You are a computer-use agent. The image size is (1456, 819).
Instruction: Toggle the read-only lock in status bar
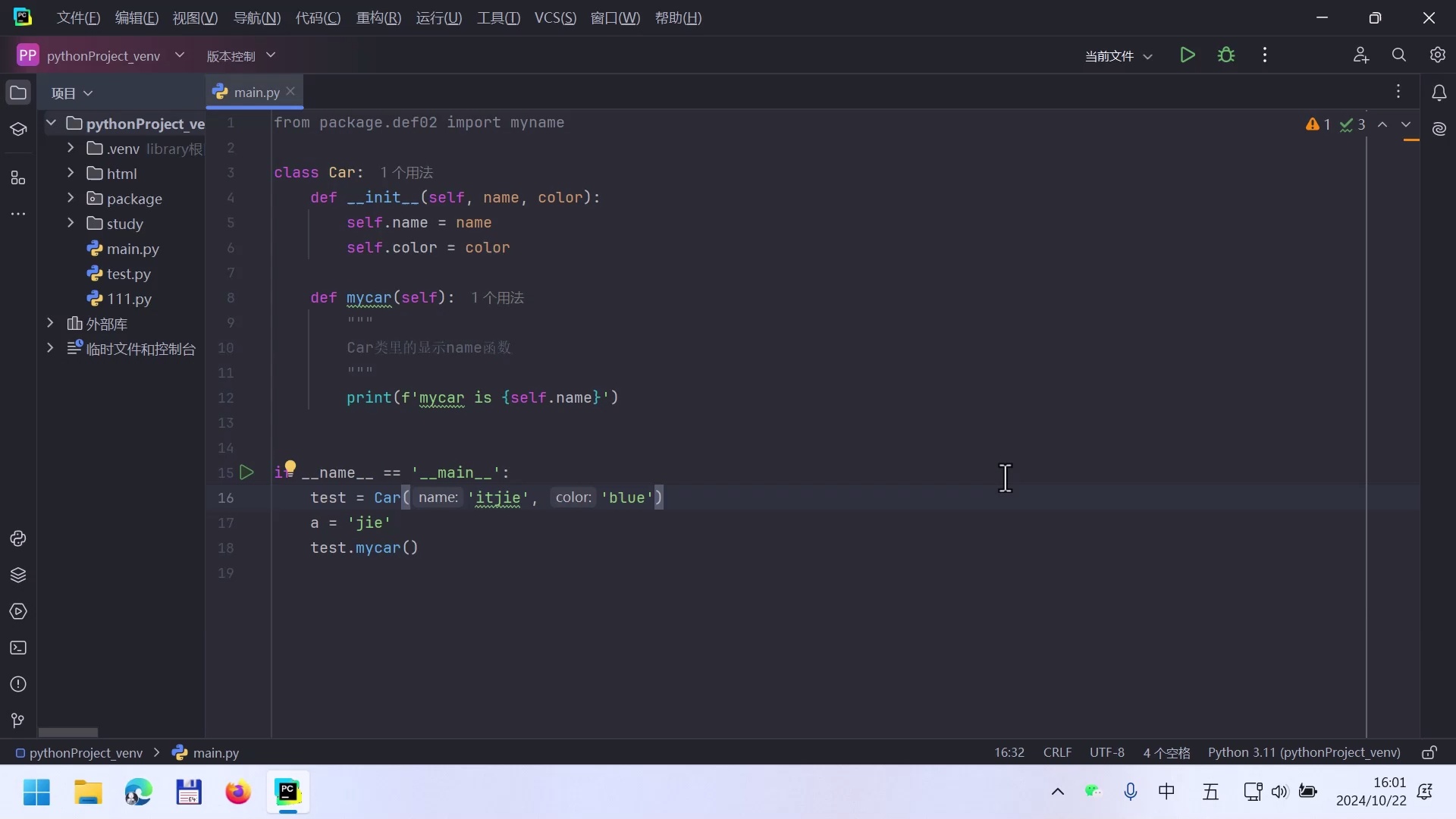(x=1429, y=753)
